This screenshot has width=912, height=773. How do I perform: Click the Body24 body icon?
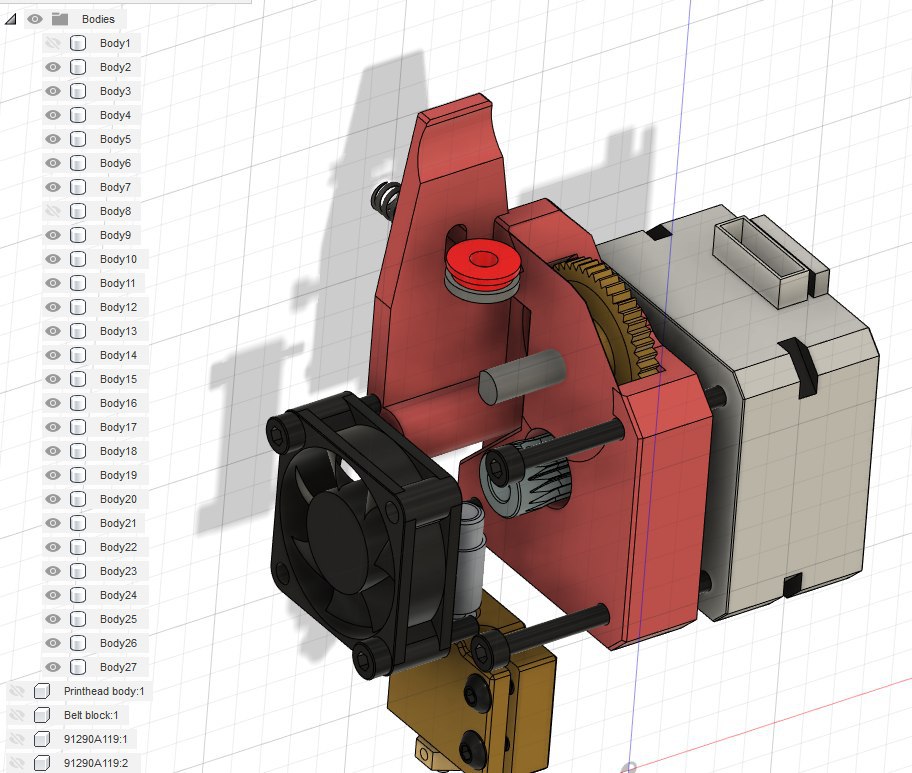(x=78, y=595)
